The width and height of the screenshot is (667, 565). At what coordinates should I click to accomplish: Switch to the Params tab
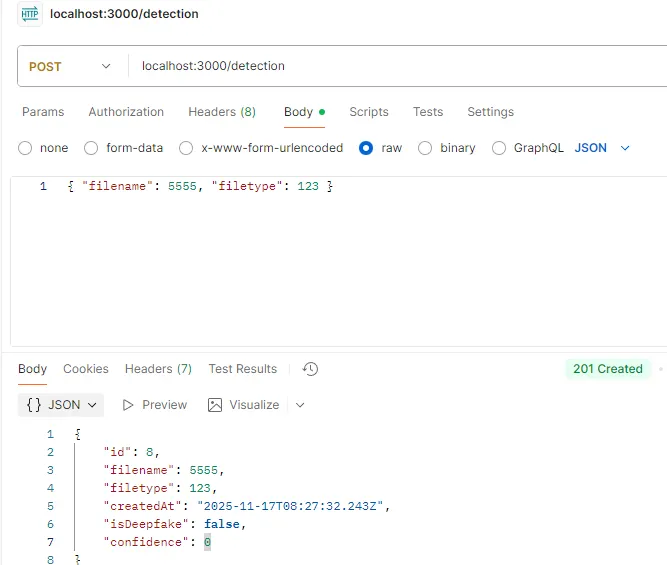(x=43, y=112)
